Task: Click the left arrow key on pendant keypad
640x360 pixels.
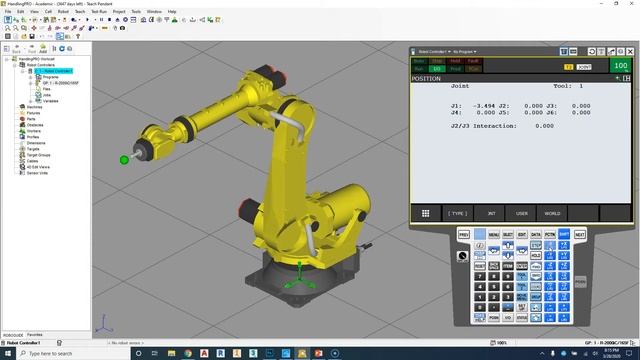Action: click(x=494, y=250)
